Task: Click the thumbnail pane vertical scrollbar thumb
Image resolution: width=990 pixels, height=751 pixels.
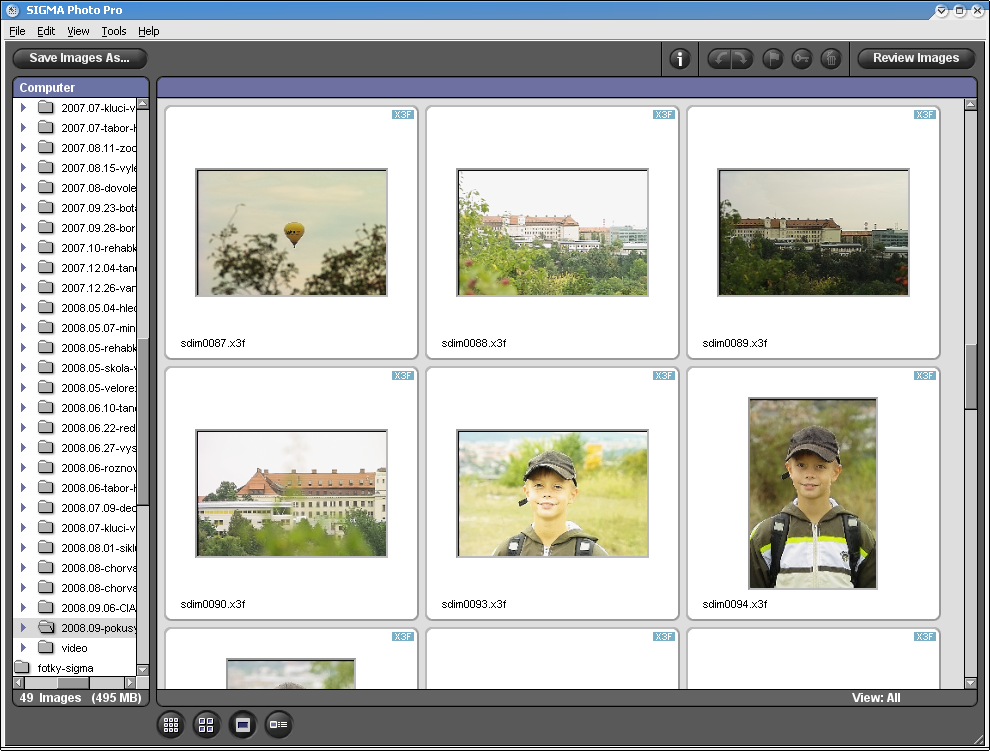Action: tap(971, 377)
